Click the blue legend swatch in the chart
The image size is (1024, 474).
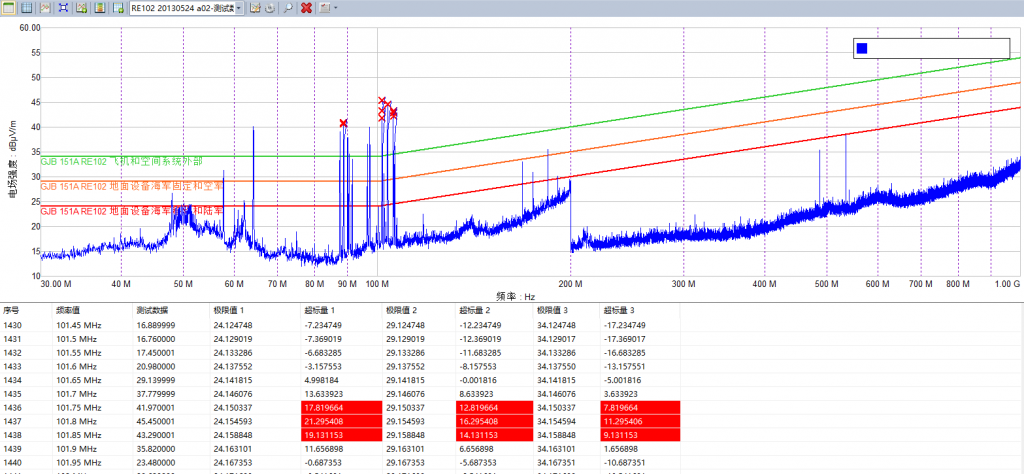click(862, 48)
